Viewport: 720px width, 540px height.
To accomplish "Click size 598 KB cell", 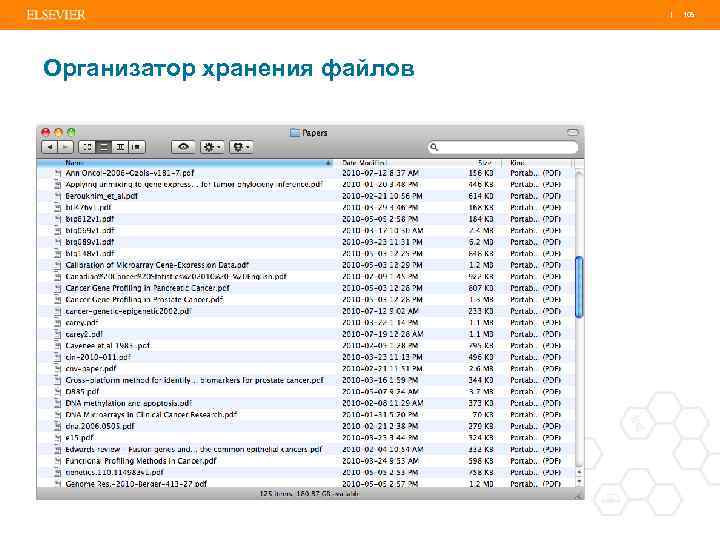I will (481, 461).
